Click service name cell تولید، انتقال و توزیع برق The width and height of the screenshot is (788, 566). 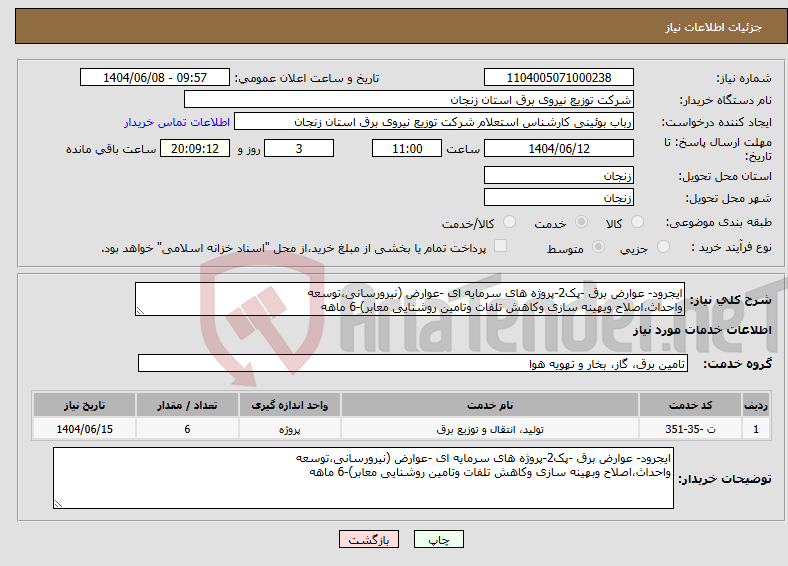pos(489,429)
